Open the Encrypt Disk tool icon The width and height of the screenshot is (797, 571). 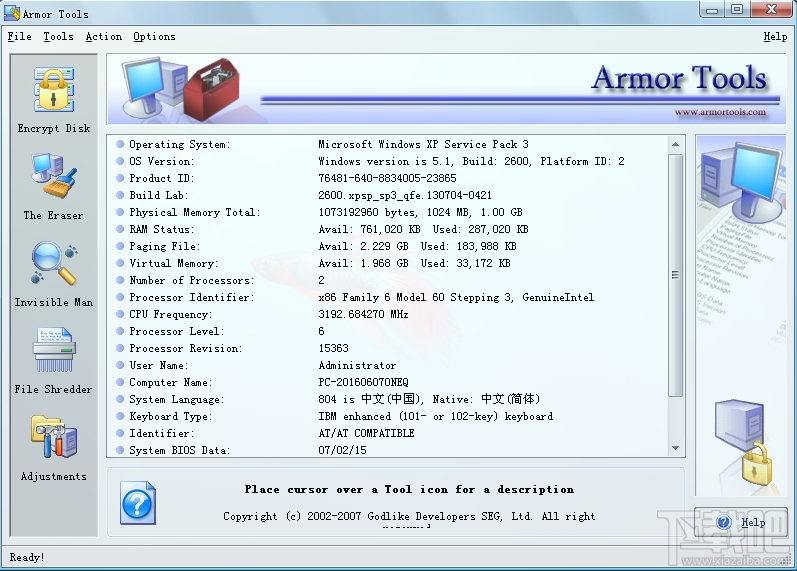click(x=54, y=90)
